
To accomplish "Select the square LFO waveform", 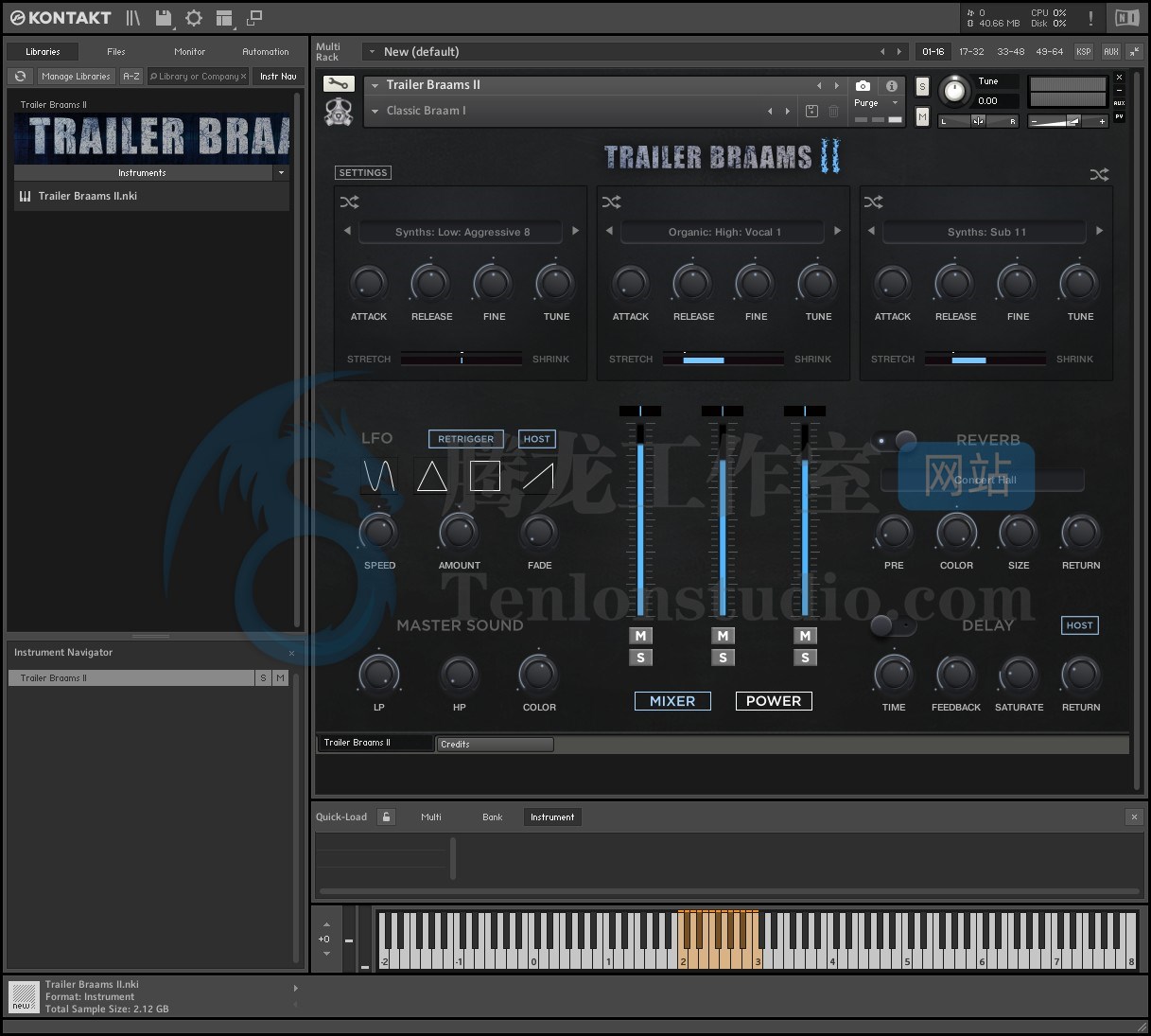I will (485, 475).
